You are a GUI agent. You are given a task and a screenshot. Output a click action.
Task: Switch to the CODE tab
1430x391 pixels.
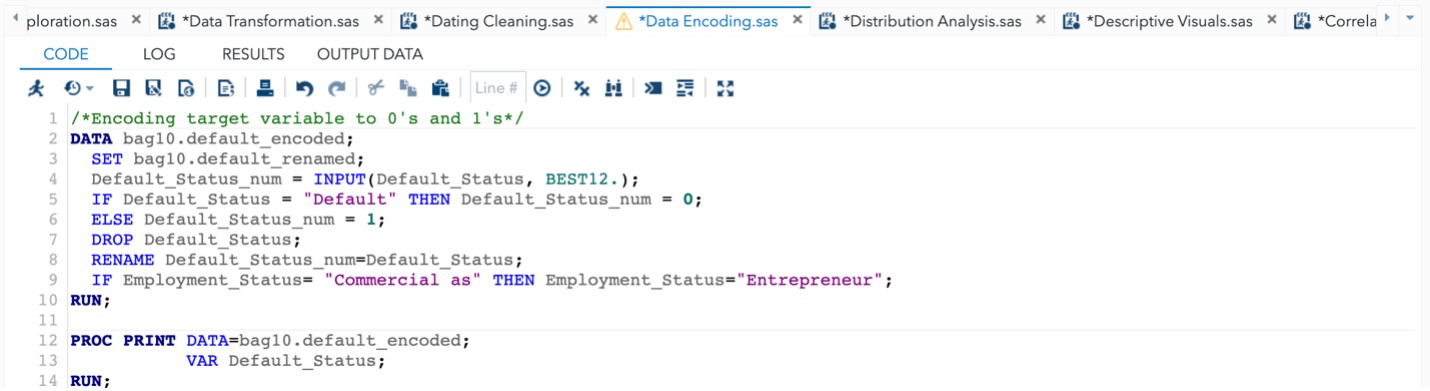tap(66, 55)
